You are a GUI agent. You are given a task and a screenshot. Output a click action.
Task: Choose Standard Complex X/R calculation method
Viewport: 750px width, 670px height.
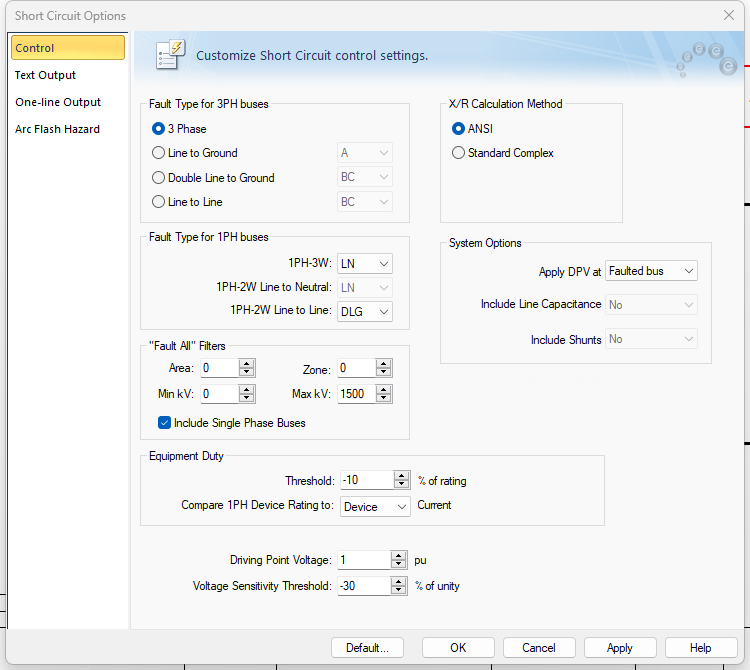pos(459,153)
